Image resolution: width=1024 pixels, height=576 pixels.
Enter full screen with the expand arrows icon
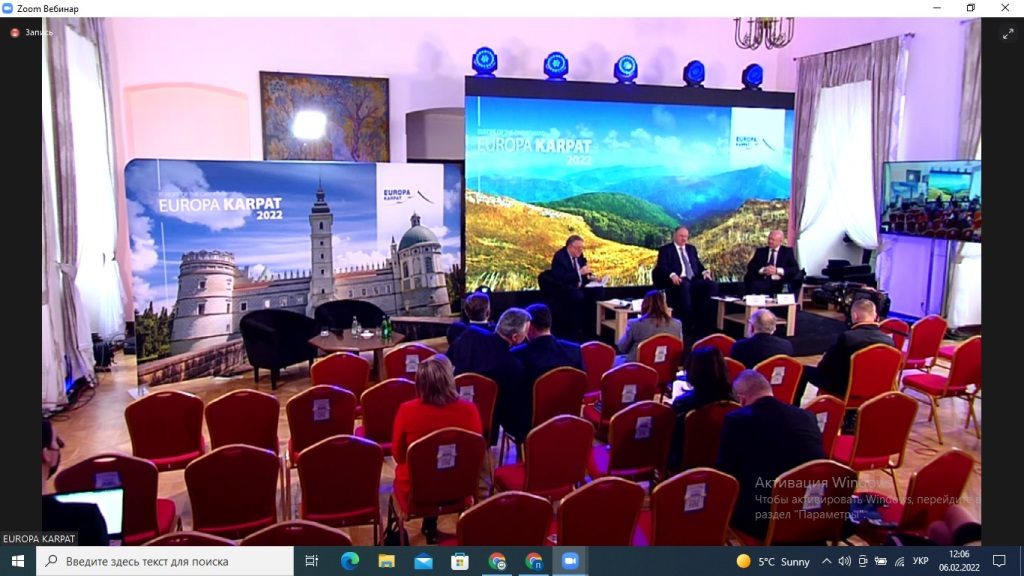[x=1008, y=33]
